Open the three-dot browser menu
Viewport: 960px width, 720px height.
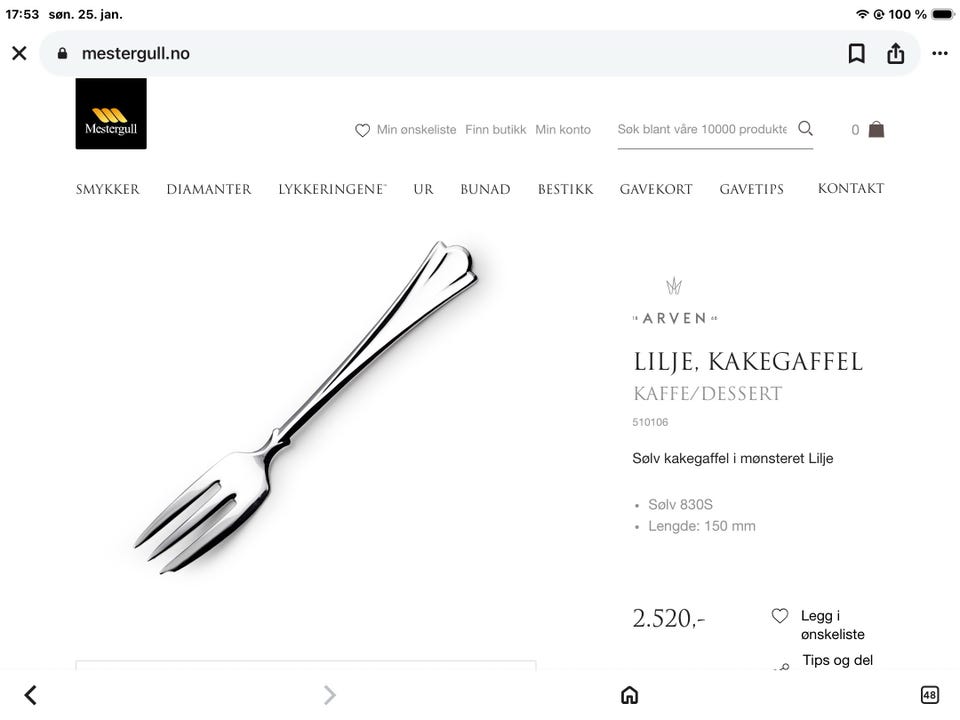tap(940, 53)
